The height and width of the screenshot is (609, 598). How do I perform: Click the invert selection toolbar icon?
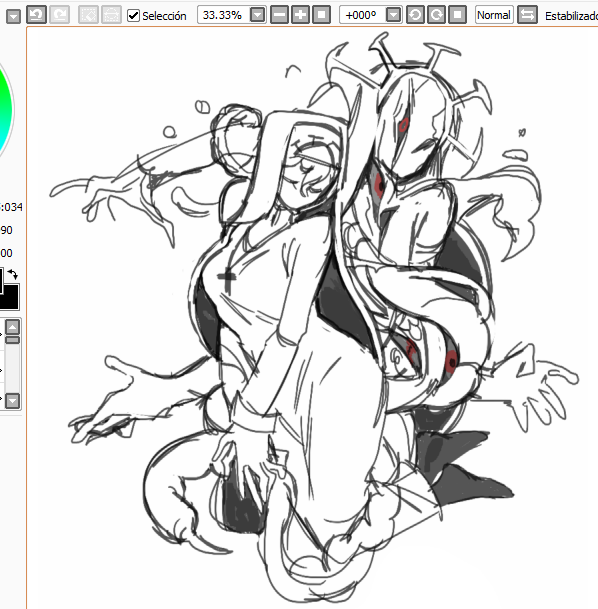pyautogui.click(x=111, y=15)
